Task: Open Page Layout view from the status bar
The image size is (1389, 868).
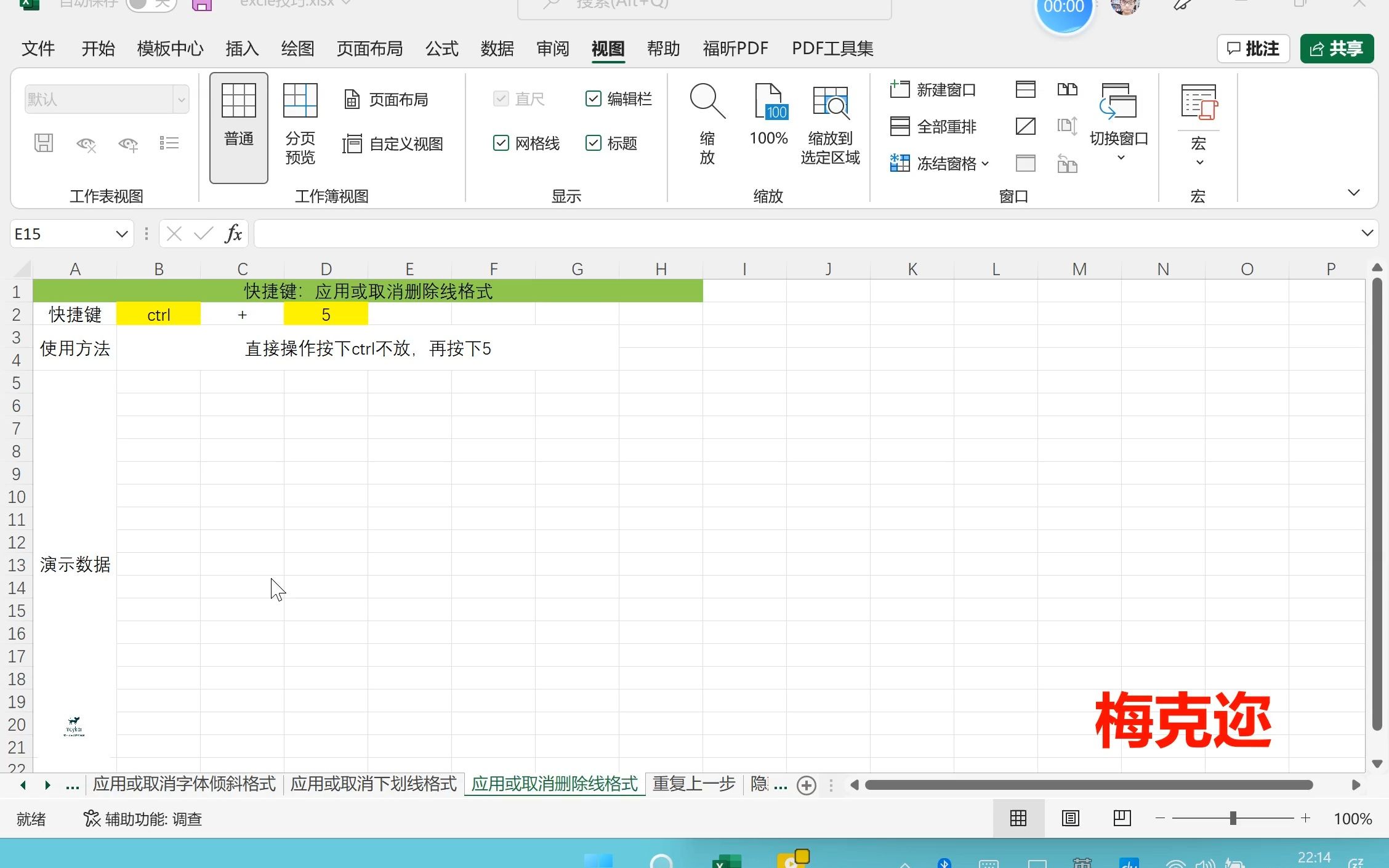Action: click(x=1069, y=818)
